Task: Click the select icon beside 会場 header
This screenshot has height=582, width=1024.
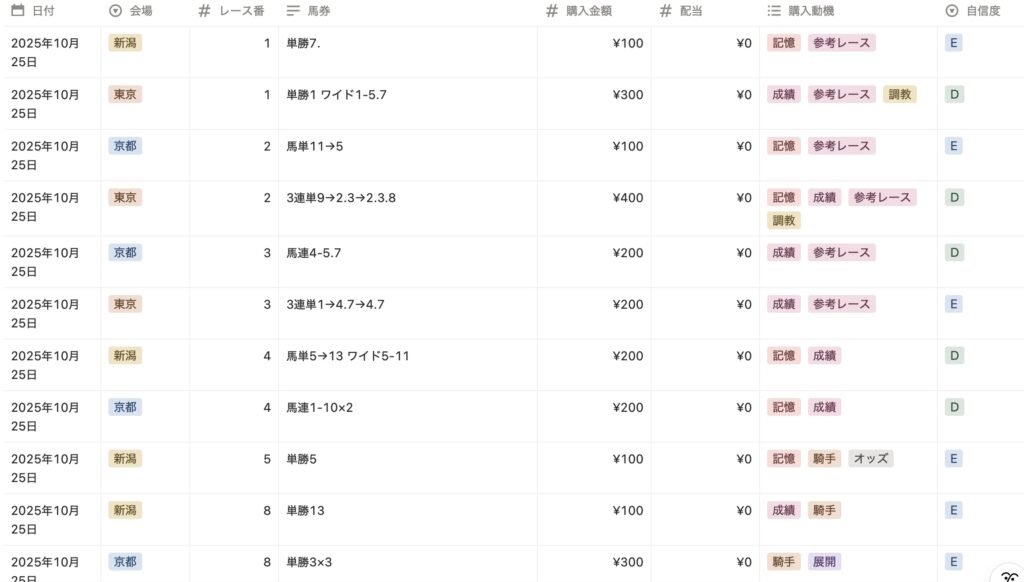Action: click(x=115, y=11)
